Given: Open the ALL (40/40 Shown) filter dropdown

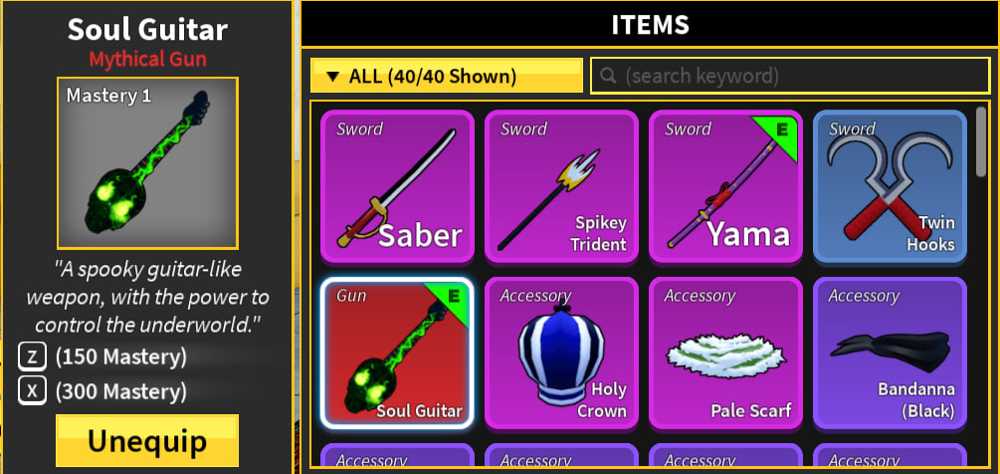Looking at the screenshot, I should (446, 76).
